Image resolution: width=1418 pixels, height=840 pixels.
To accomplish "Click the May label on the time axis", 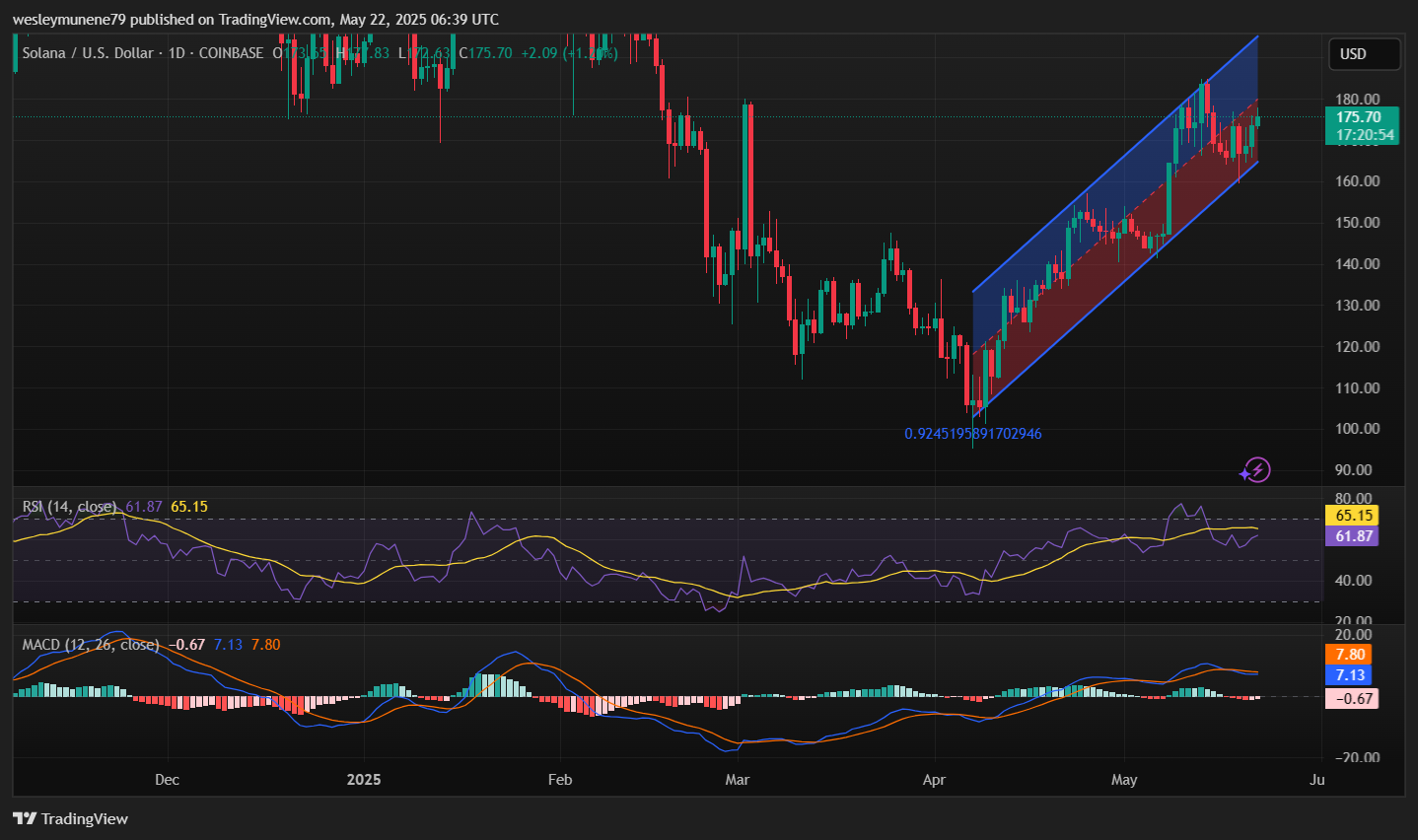I will click(x=1124, y=780).
